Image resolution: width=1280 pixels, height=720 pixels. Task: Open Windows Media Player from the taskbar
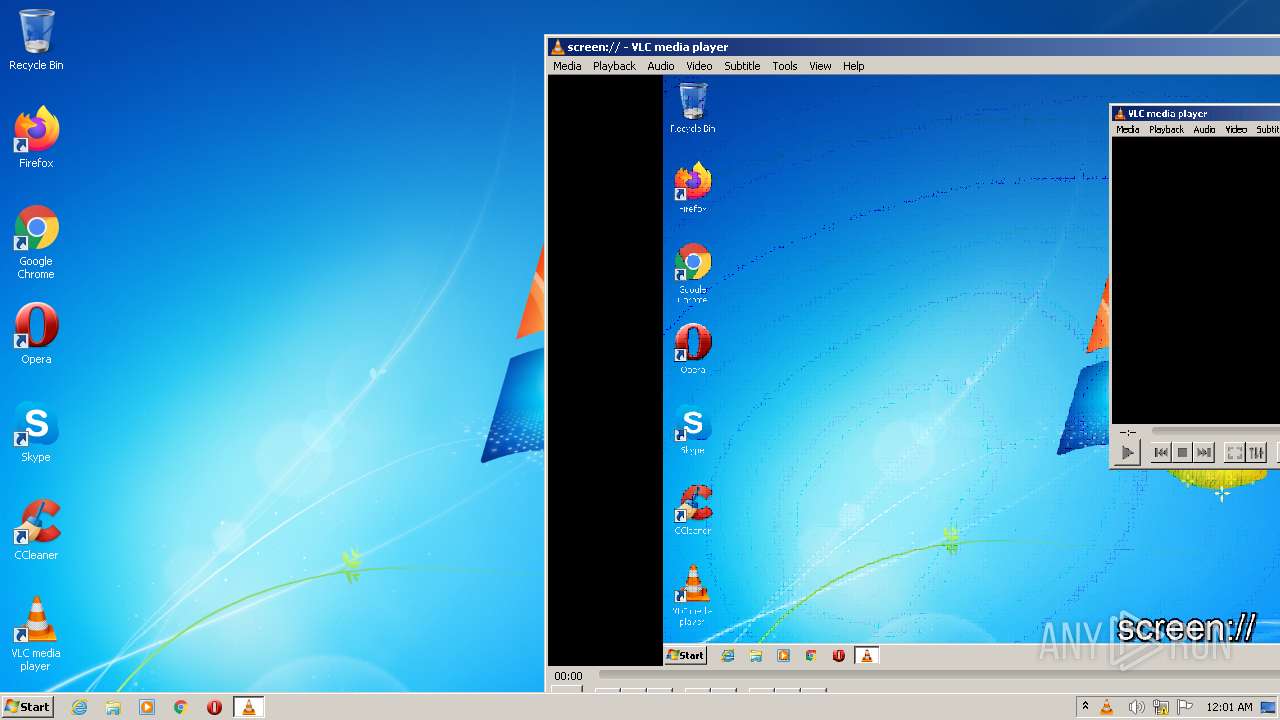pyautogui.click(x=147, y=707)
